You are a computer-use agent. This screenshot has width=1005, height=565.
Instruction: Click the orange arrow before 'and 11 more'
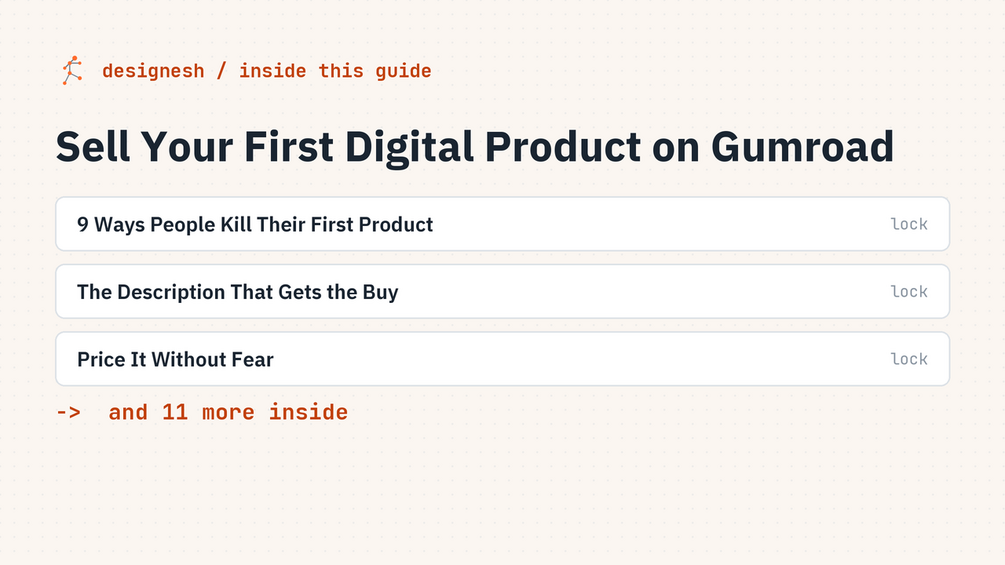click(69, 412)
